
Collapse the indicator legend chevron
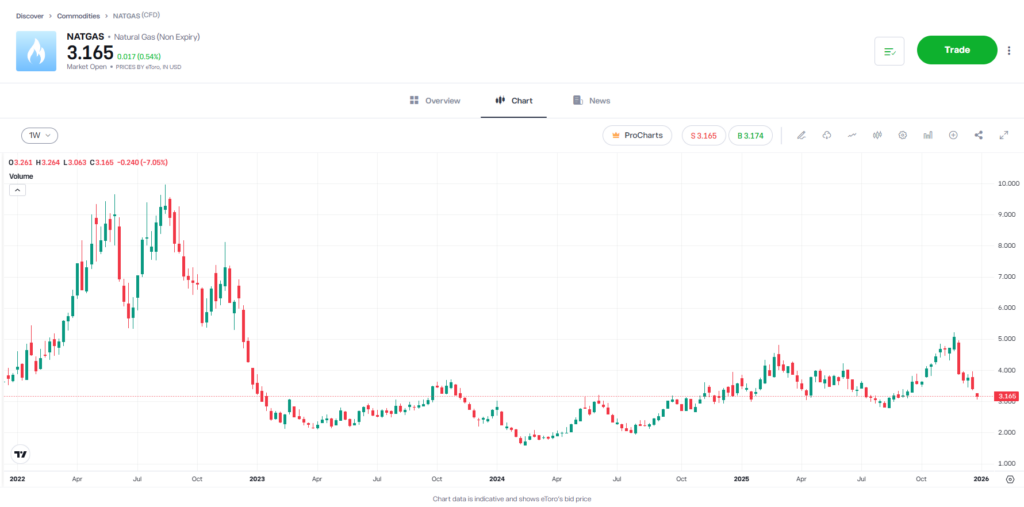click(x=17, y=190)
